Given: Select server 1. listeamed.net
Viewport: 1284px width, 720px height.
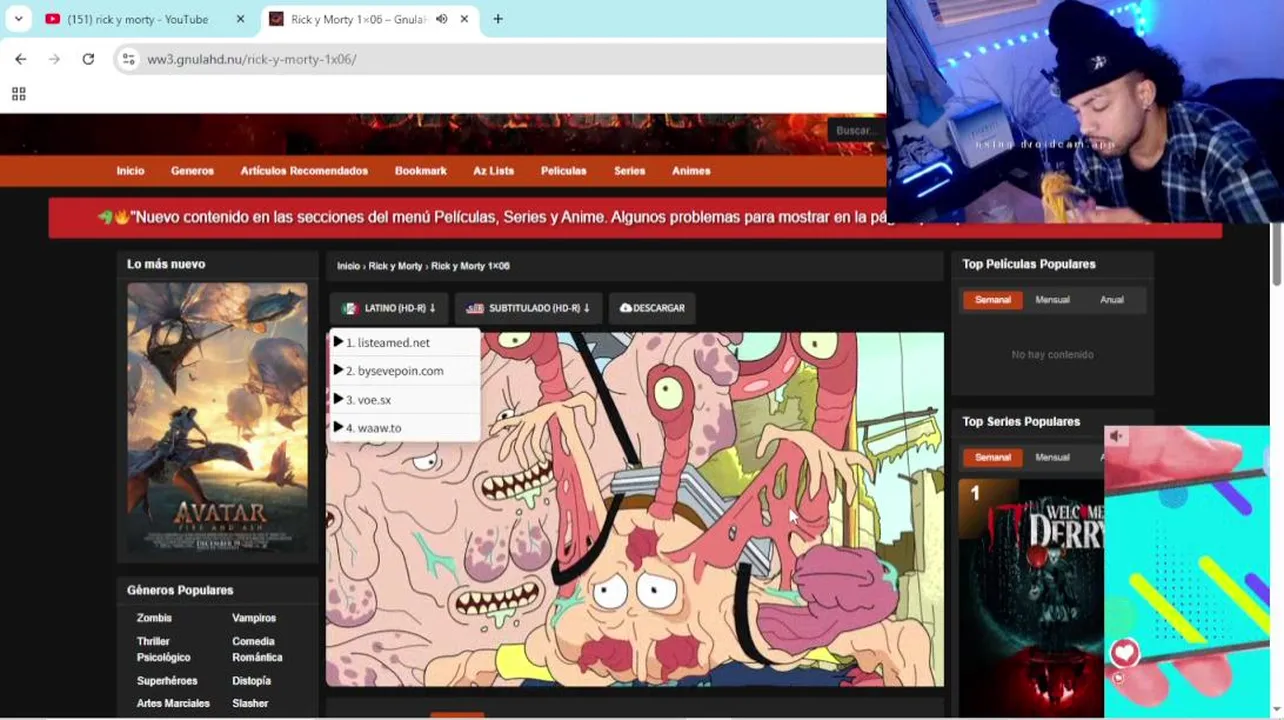Looking at the screenshot, I should point(405,342).
